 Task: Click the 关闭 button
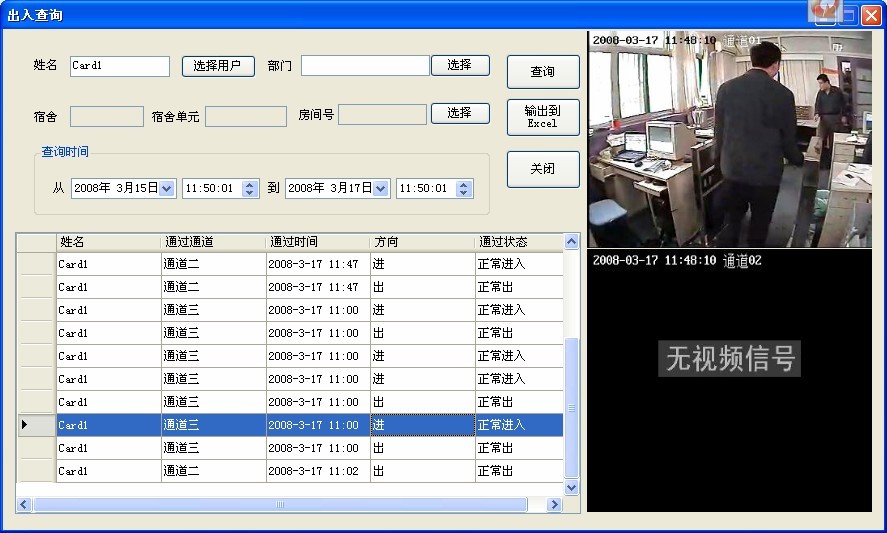(542, 169)
